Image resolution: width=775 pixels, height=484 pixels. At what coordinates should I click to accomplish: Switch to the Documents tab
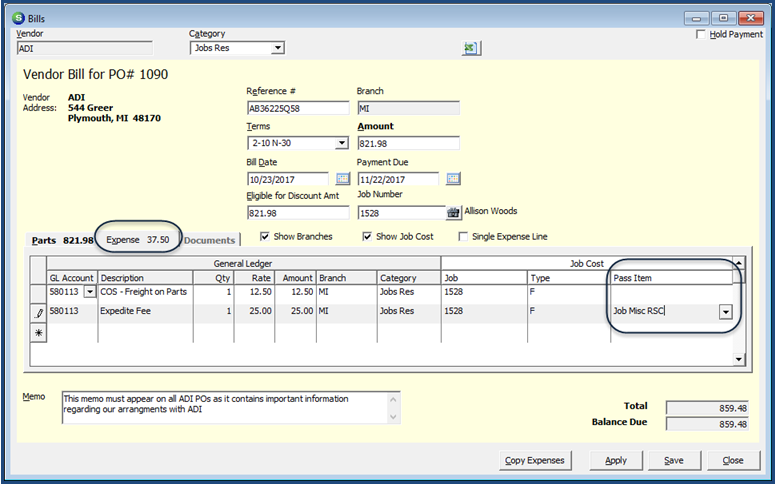click(x=210, y=240)
